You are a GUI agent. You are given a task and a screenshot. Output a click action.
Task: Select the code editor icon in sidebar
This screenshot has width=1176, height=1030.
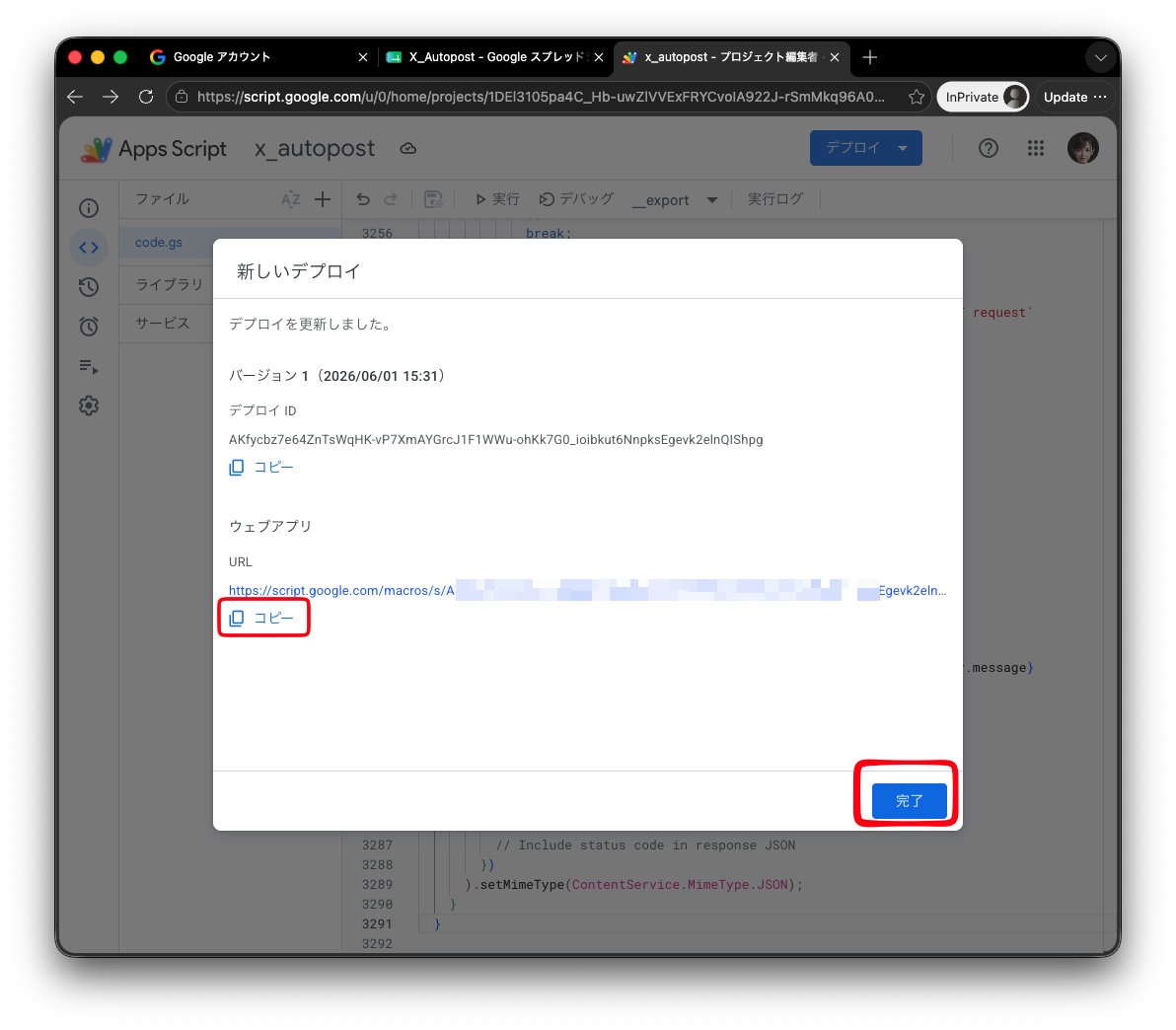click(89, 248)
